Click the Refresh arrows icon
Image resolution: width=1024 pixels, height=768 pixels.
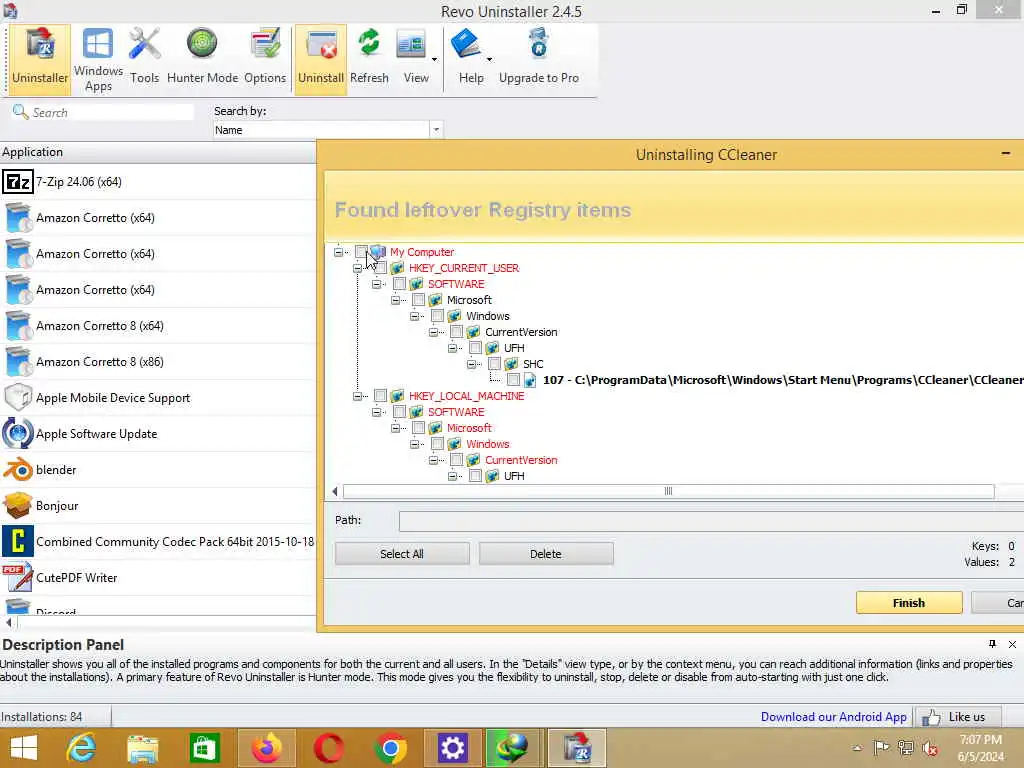click(369, 43)
